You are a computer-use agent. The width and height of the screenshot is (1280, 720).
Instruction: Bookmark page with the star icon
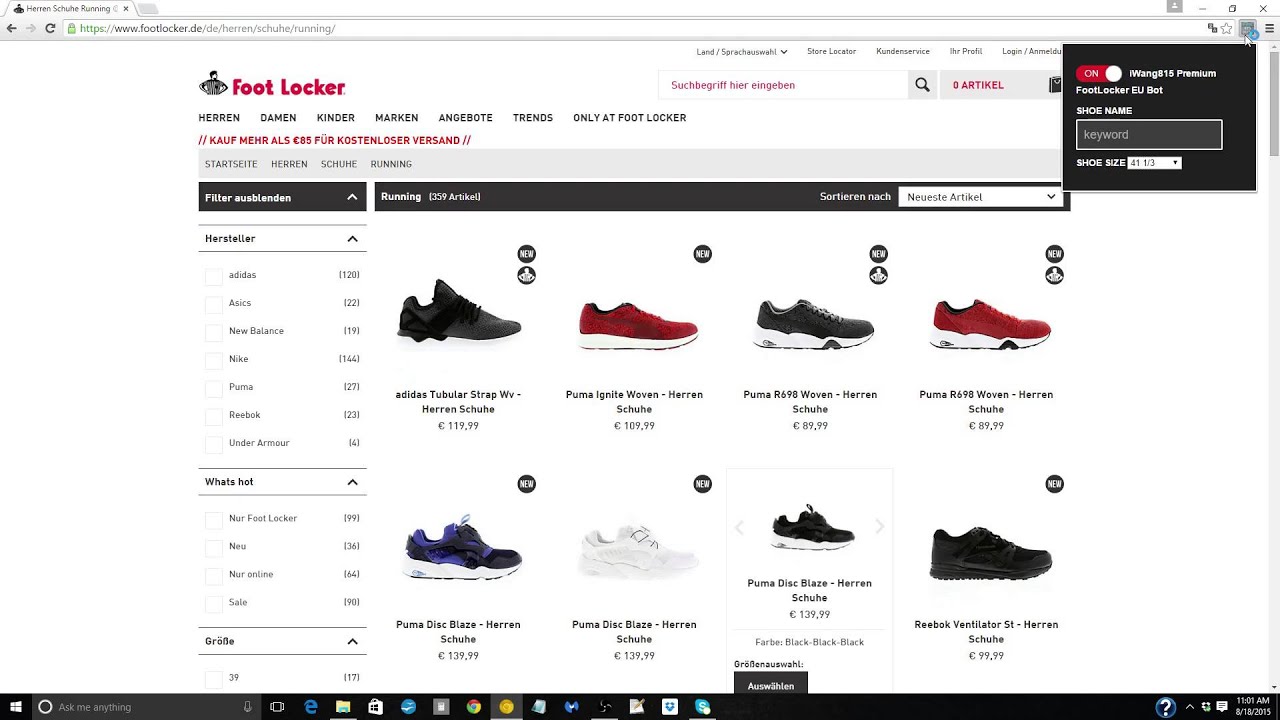tap(1226, 28)
